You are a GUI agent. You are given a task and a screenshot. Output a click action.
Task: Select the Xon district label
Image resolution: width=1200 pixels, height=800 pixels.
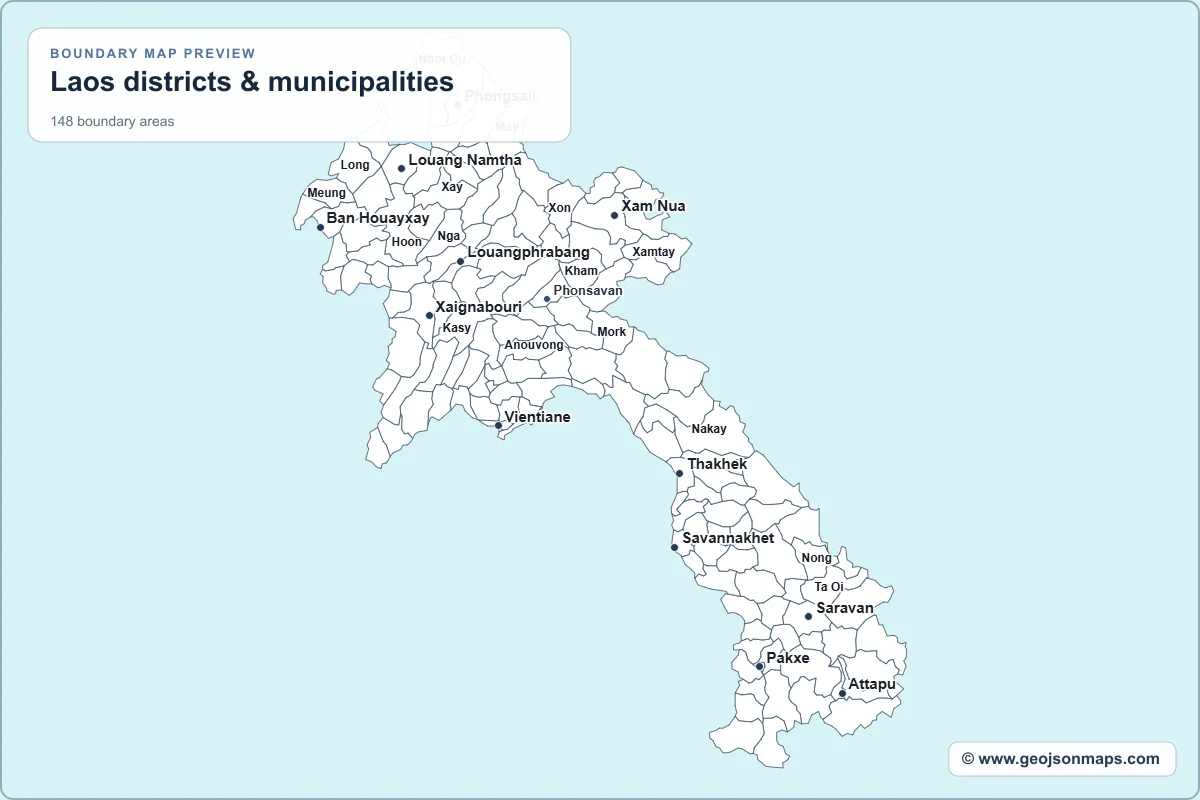[x=560, y=208]
